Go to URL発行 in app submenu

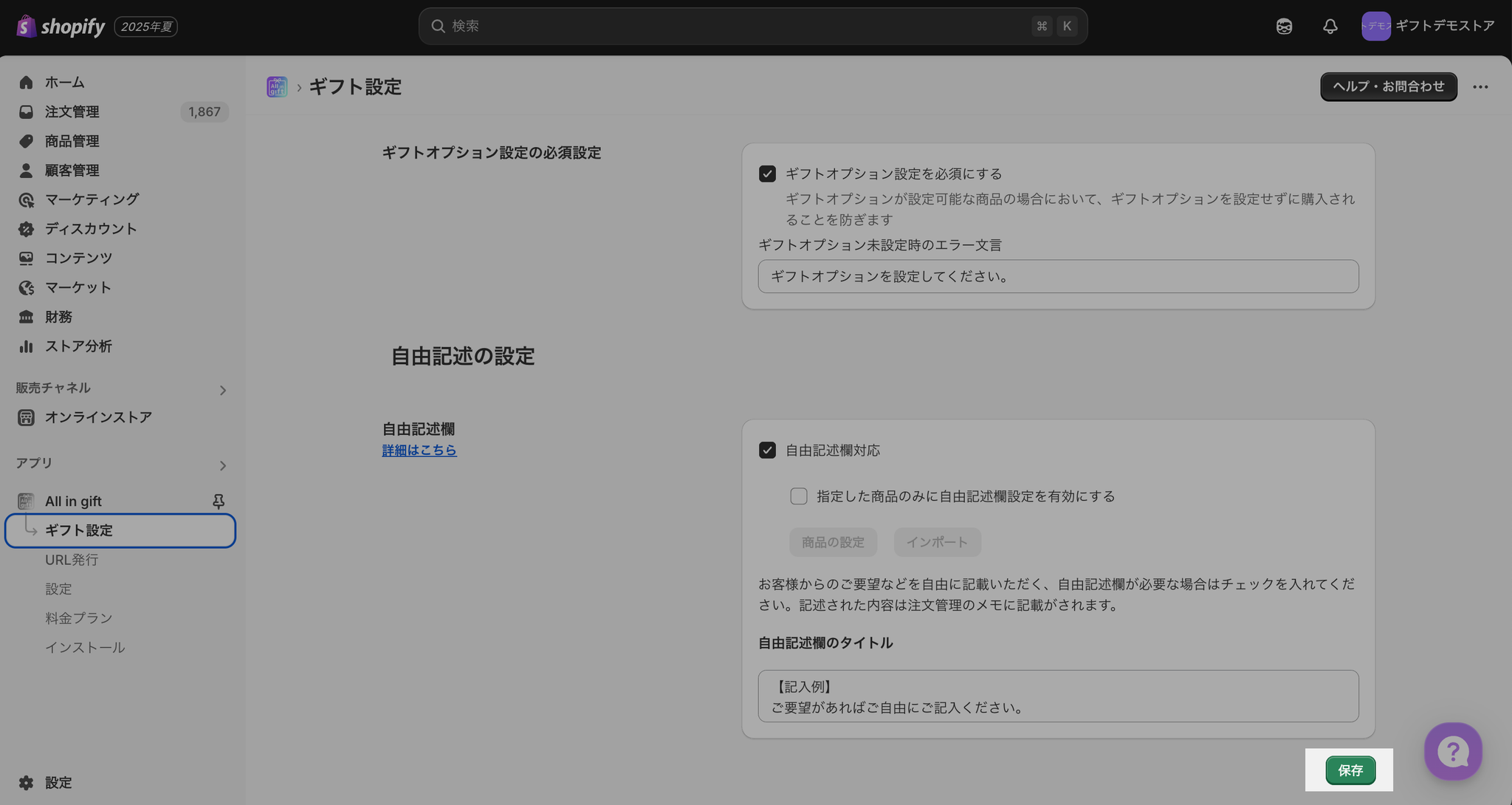point(72,560)
